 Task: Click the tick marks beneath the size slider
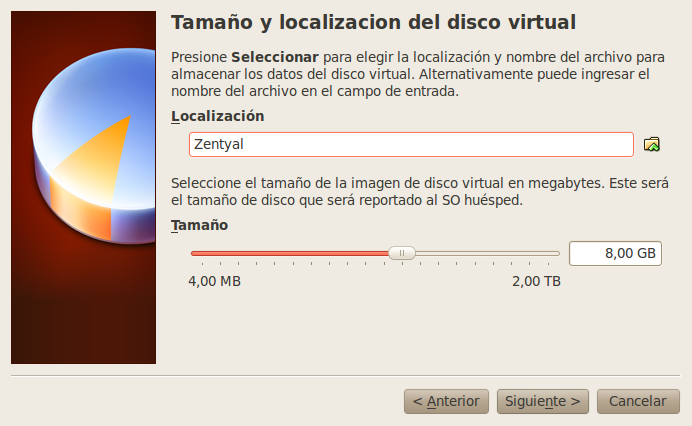(x=376, y=264)
